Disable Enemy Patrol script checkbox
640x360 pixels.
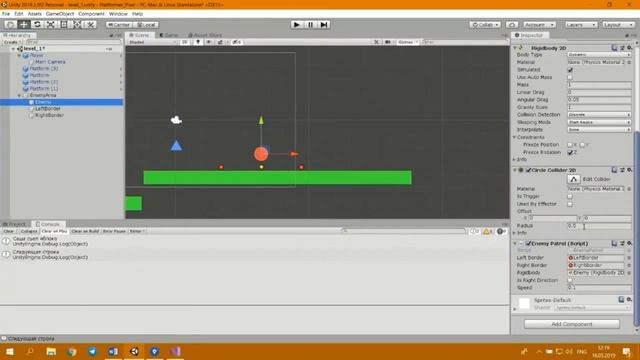click(529, 243)
